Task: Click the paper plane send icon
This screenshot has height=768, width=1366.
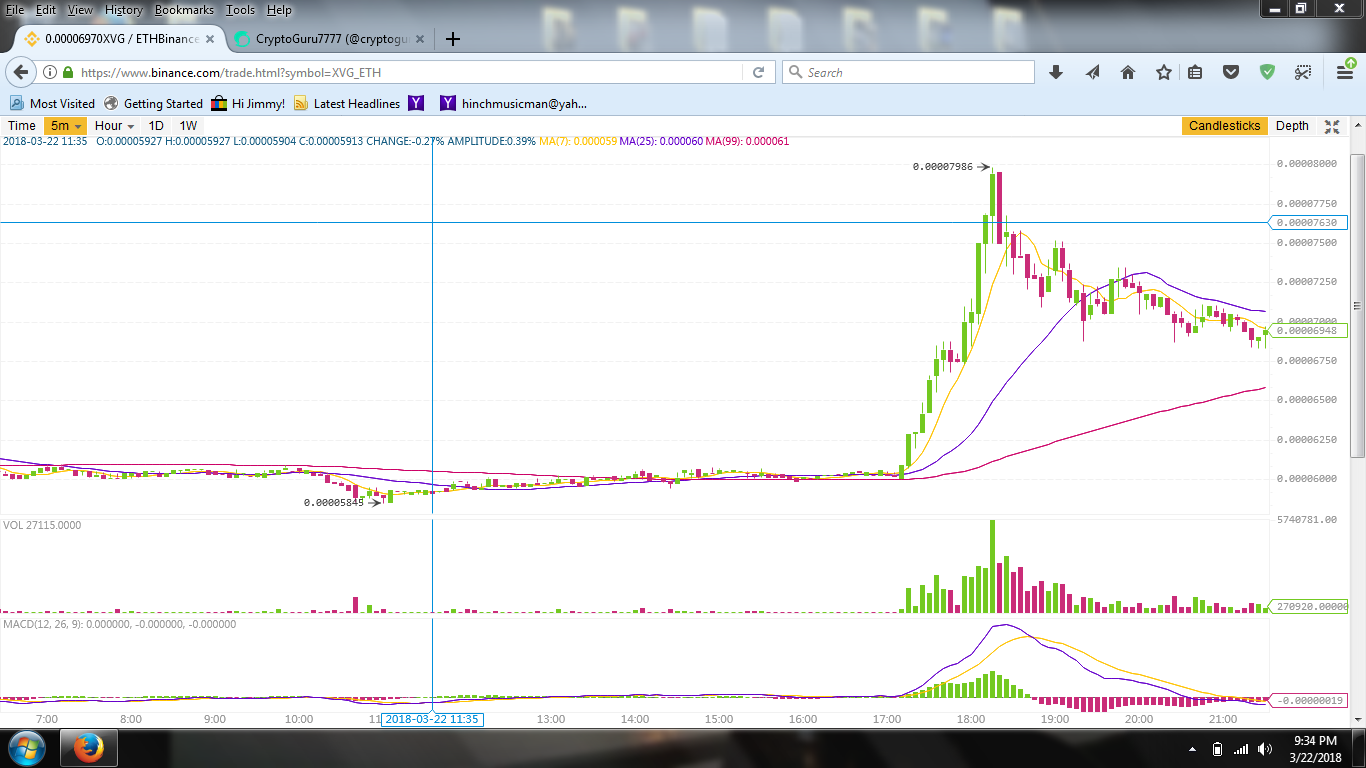Action: 1092,72
